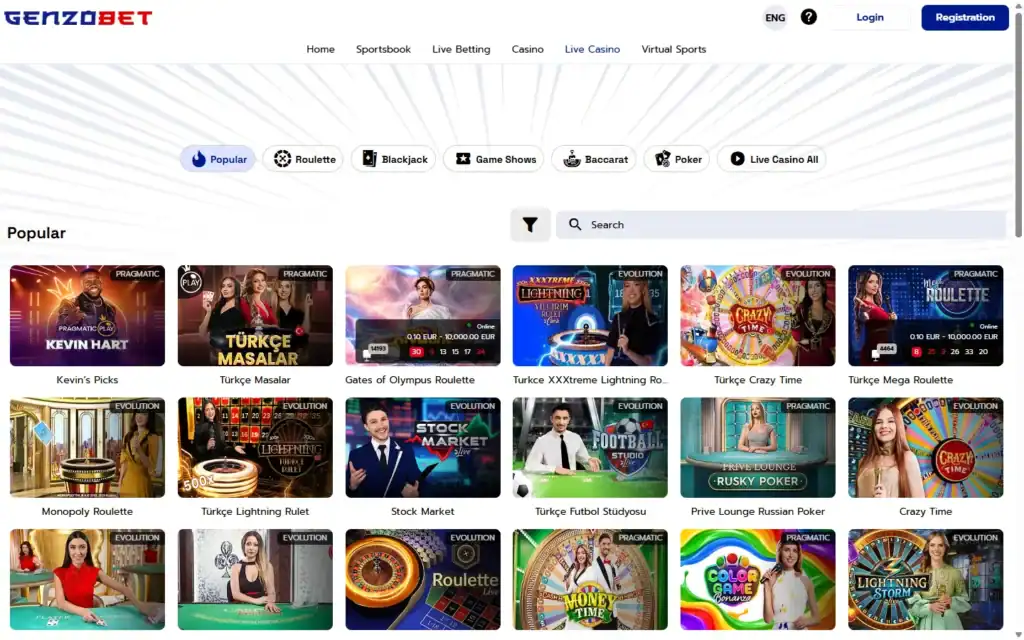Click the Monopoly Roulette title

click(x=88, y=511)
